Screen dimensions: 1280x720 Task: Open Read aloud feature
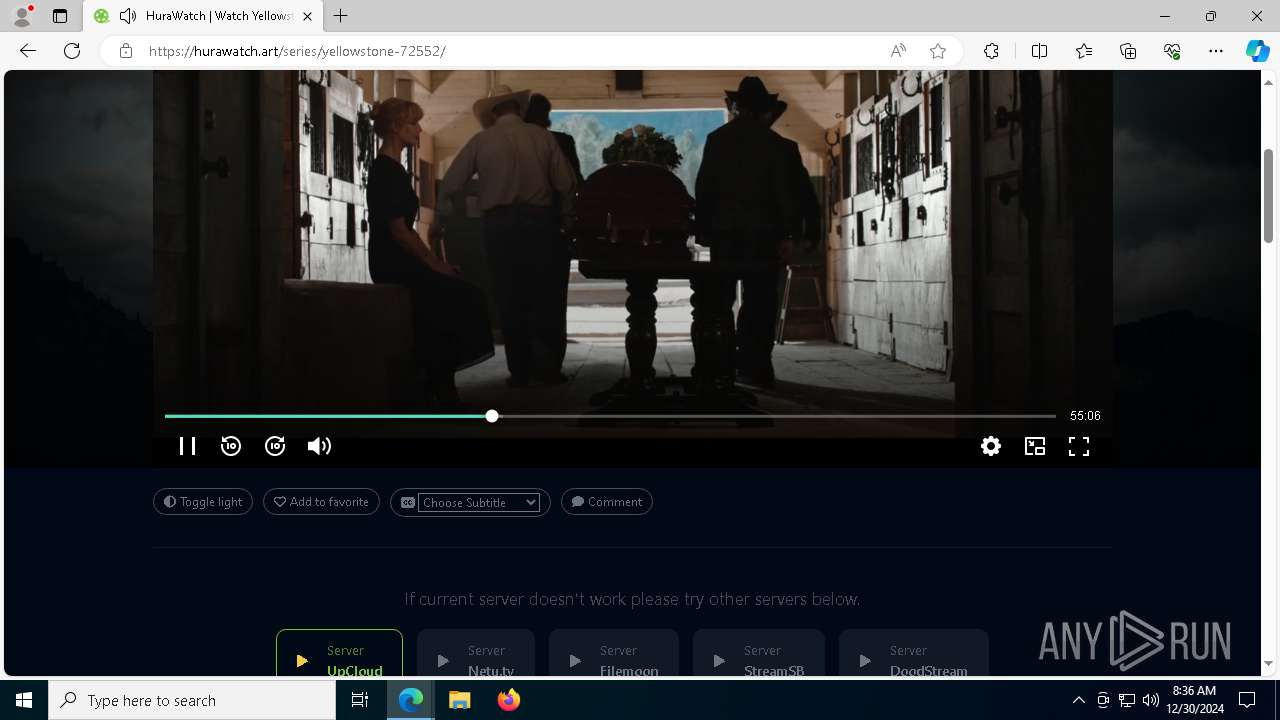point(898,51)
